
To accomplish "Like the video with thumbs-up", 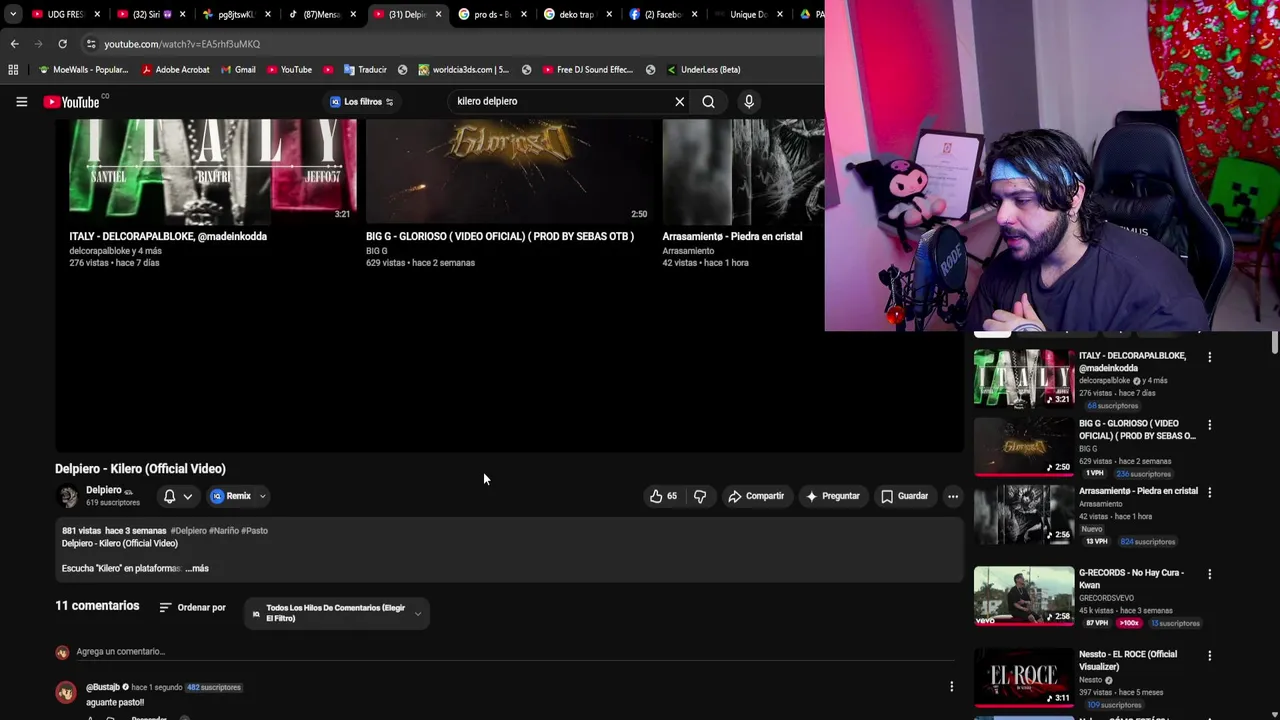I will pos(663,496).
